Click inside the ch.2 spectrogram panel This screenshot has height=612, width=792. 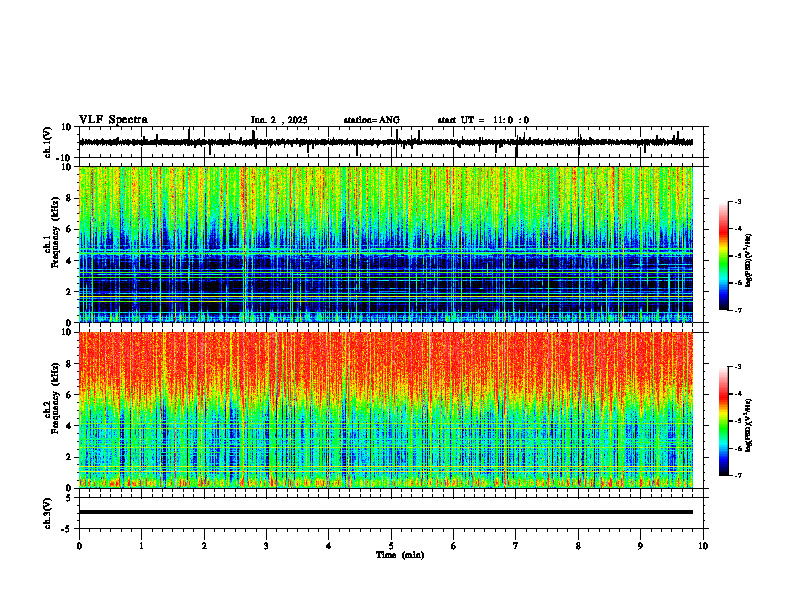click(386, 410)
